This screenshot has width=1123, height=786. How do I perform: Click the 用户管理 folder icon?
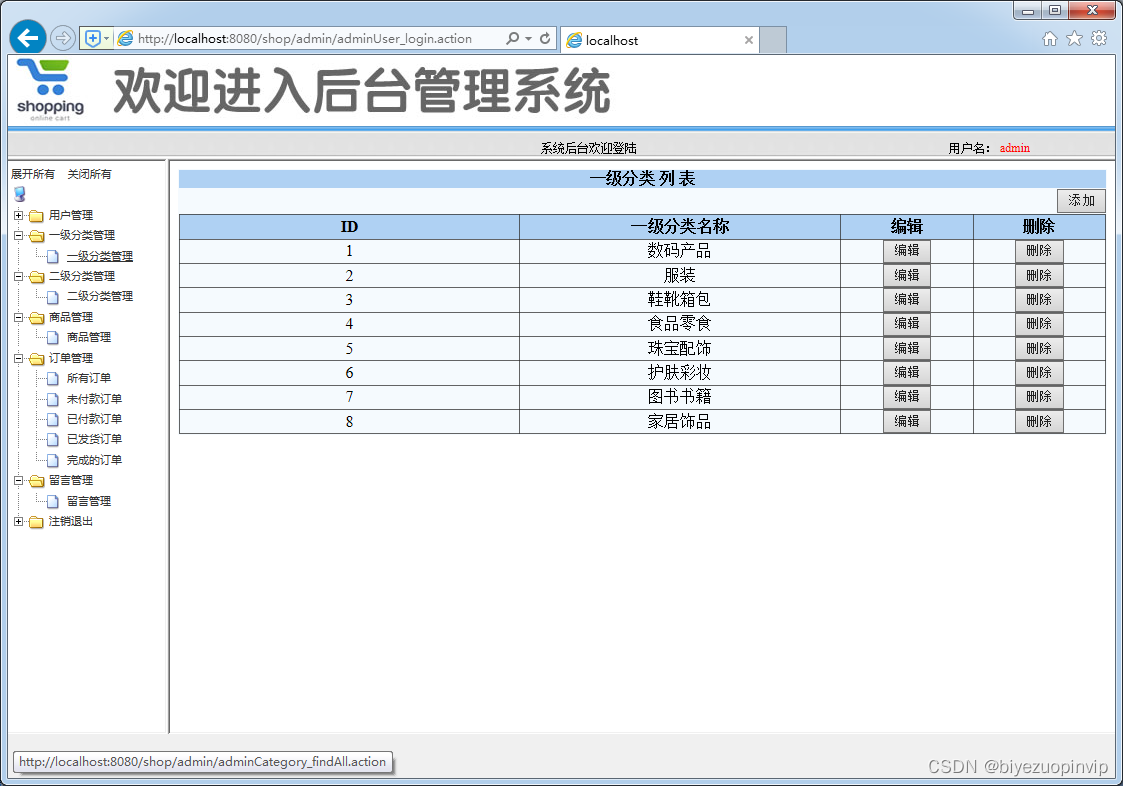click(36, 216)
